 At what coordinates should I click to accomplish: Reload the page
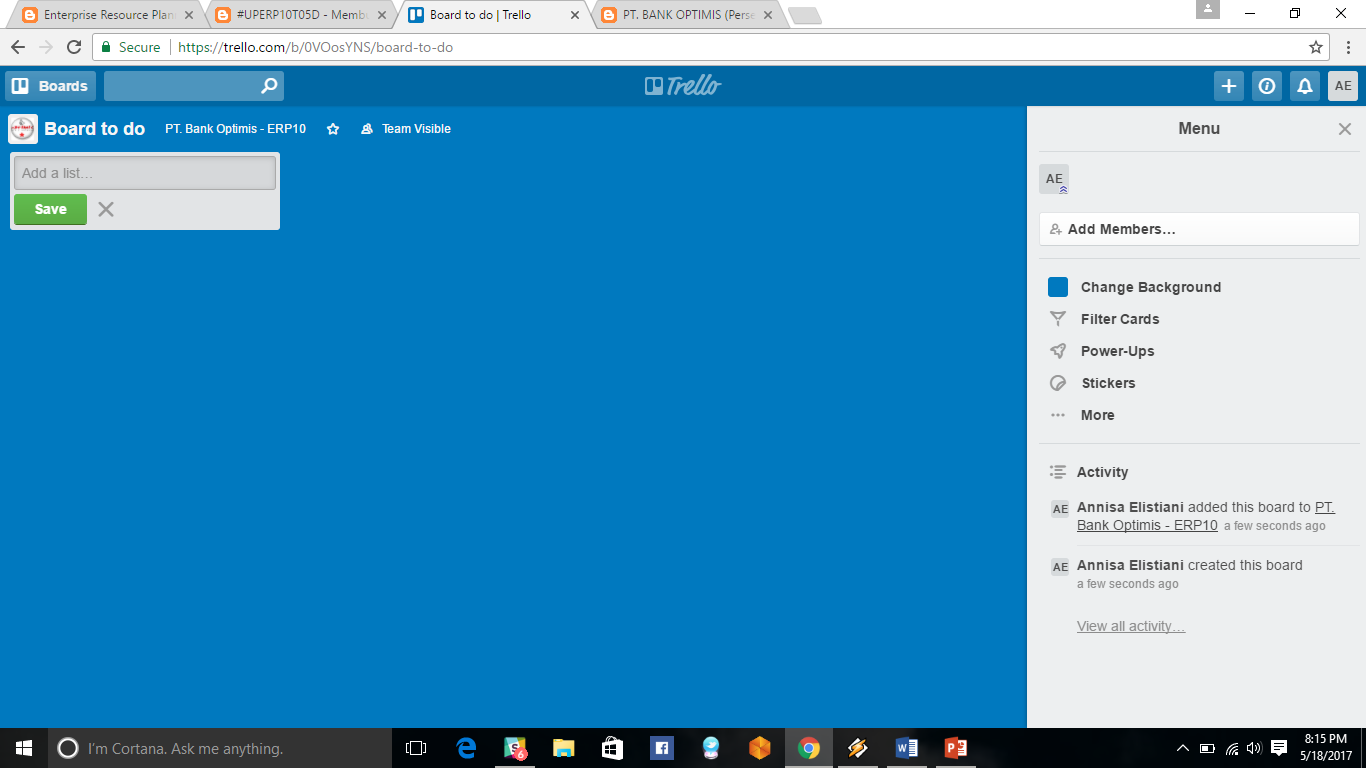point(74,47)
